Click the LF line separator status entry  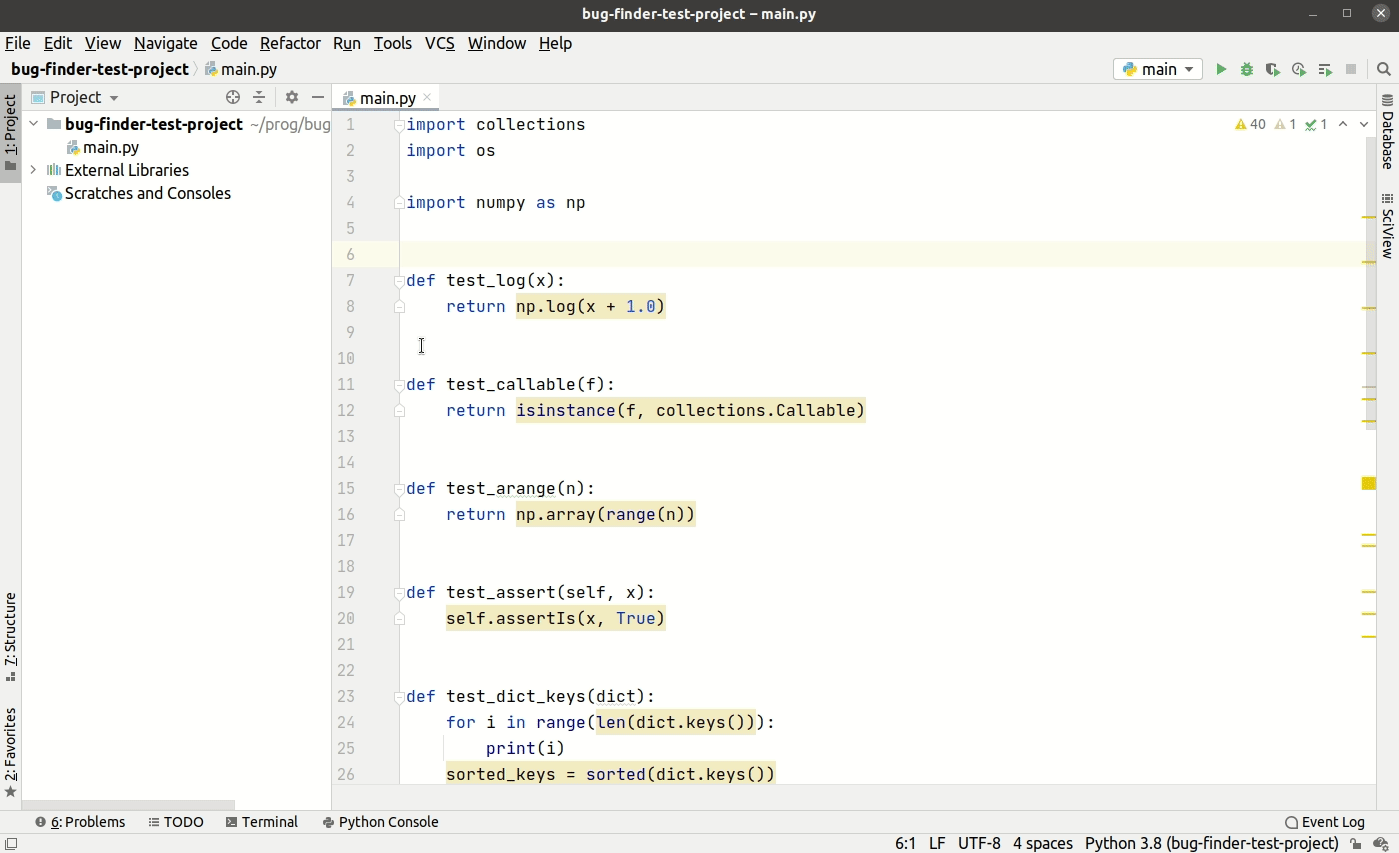click(x=937, y=844)
